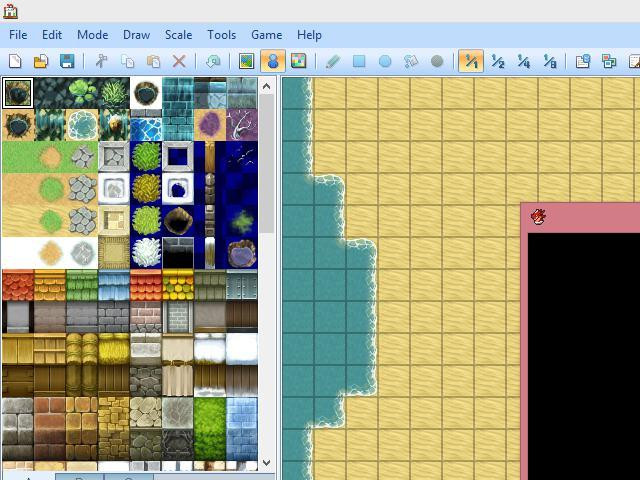
Task: Open the Resource Manager icon
Action: (x=609, y=61)
